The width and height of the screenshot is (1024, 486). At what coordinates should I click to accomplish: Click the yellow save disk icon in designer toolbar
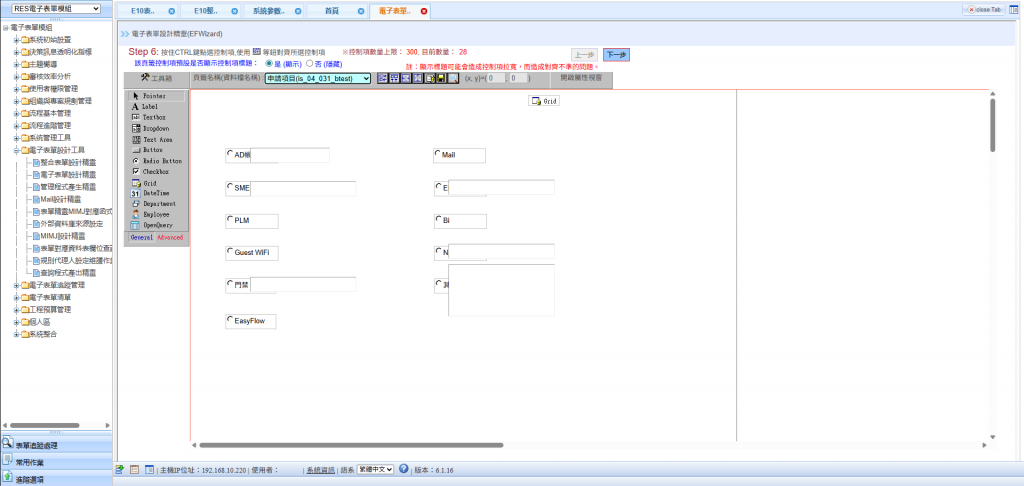(x=441, y=78)
